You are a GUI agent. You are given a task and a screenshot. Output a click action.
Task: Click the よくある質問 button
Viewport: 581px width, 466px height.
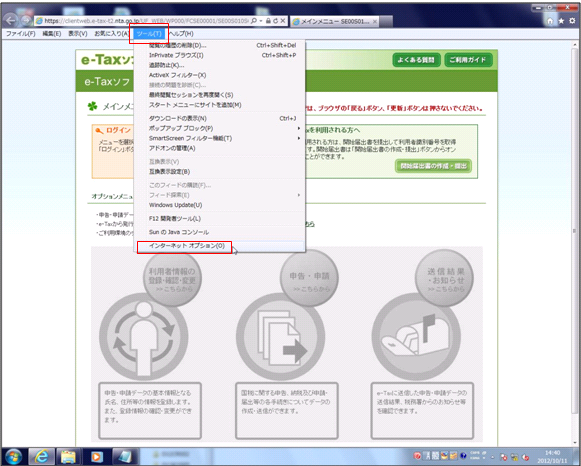click(x=416, y=60)
